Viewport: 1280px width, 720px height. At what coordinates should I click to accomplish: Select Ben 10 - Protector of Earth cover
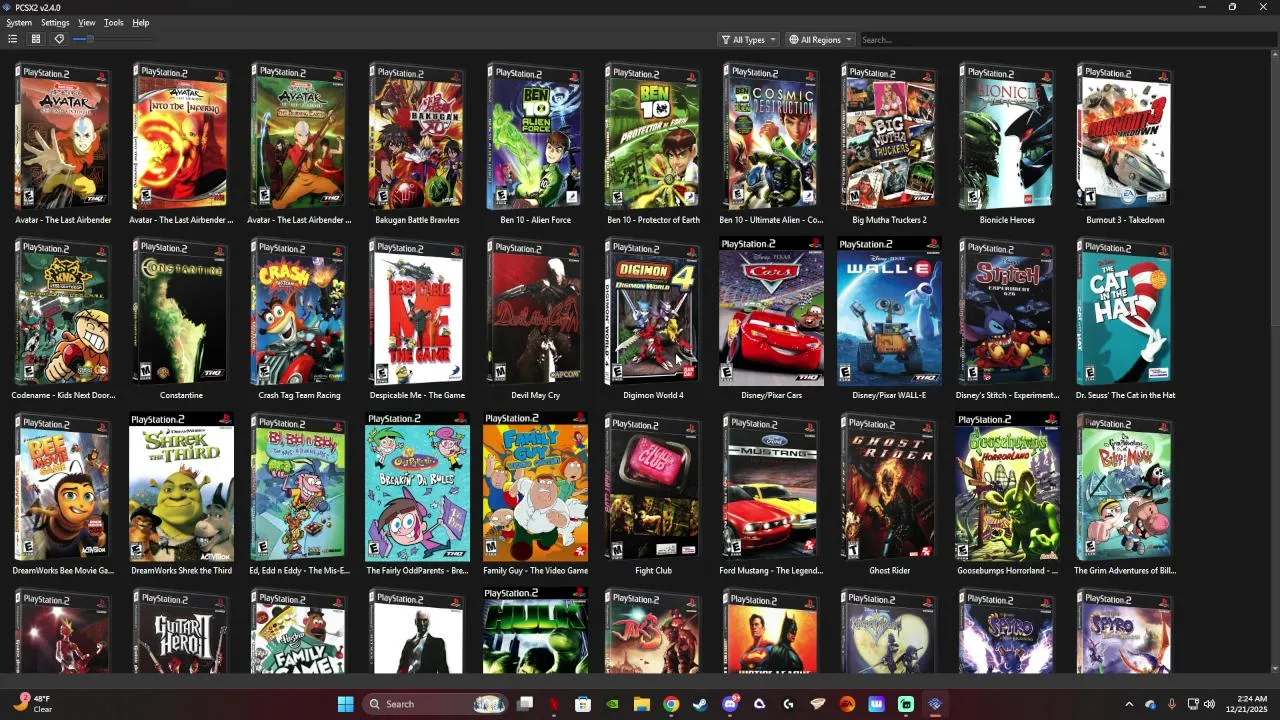(x=653, y=137)
